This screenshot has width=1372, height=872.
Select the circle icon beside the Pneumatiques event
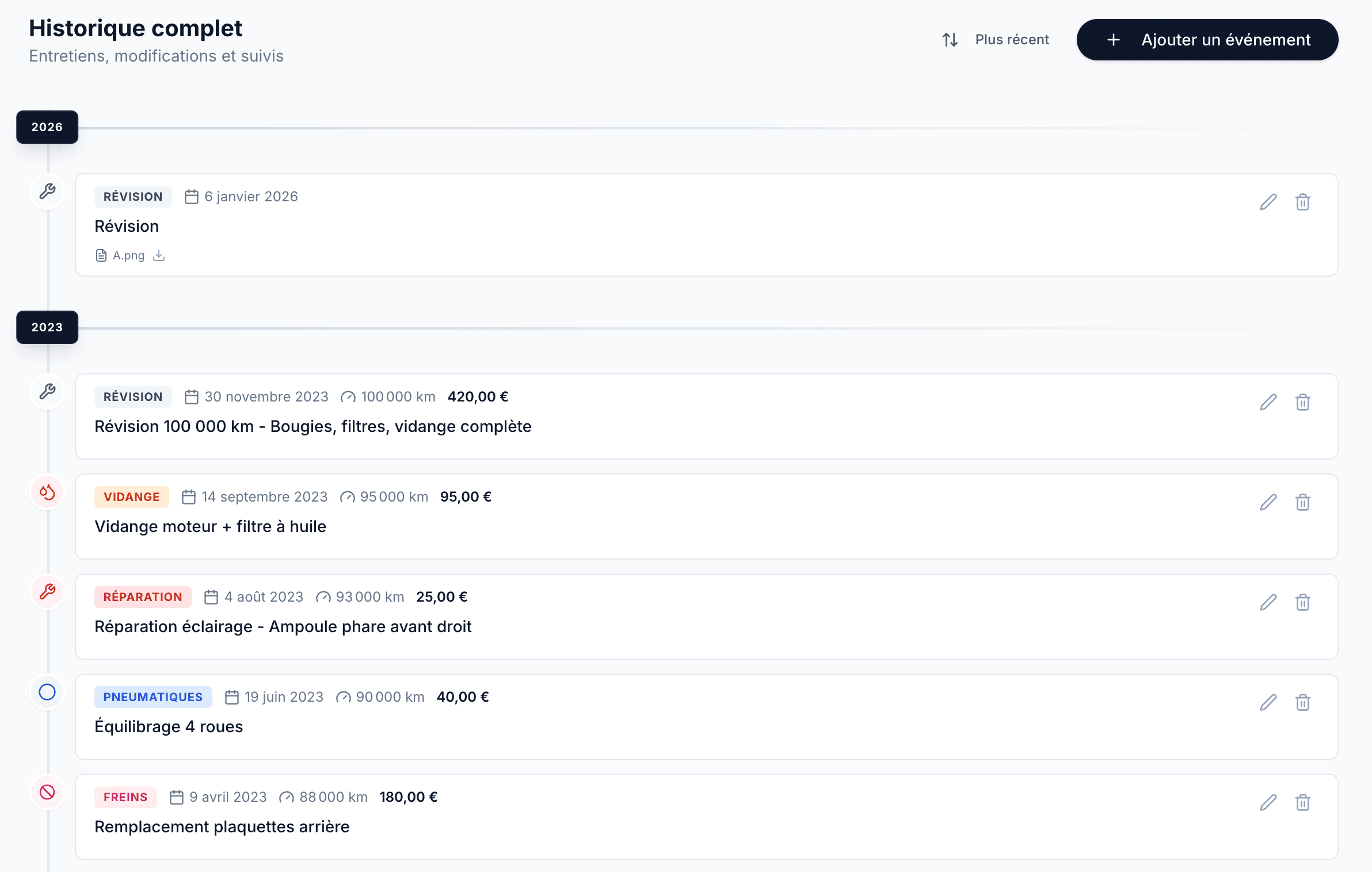(47, 692)
